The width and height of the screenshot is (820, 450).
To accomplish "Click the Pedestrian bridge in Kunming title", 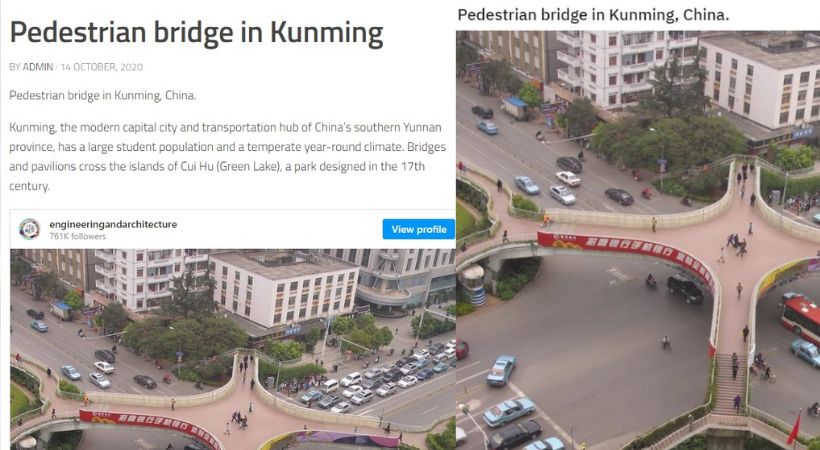I will tap(197, 33).
